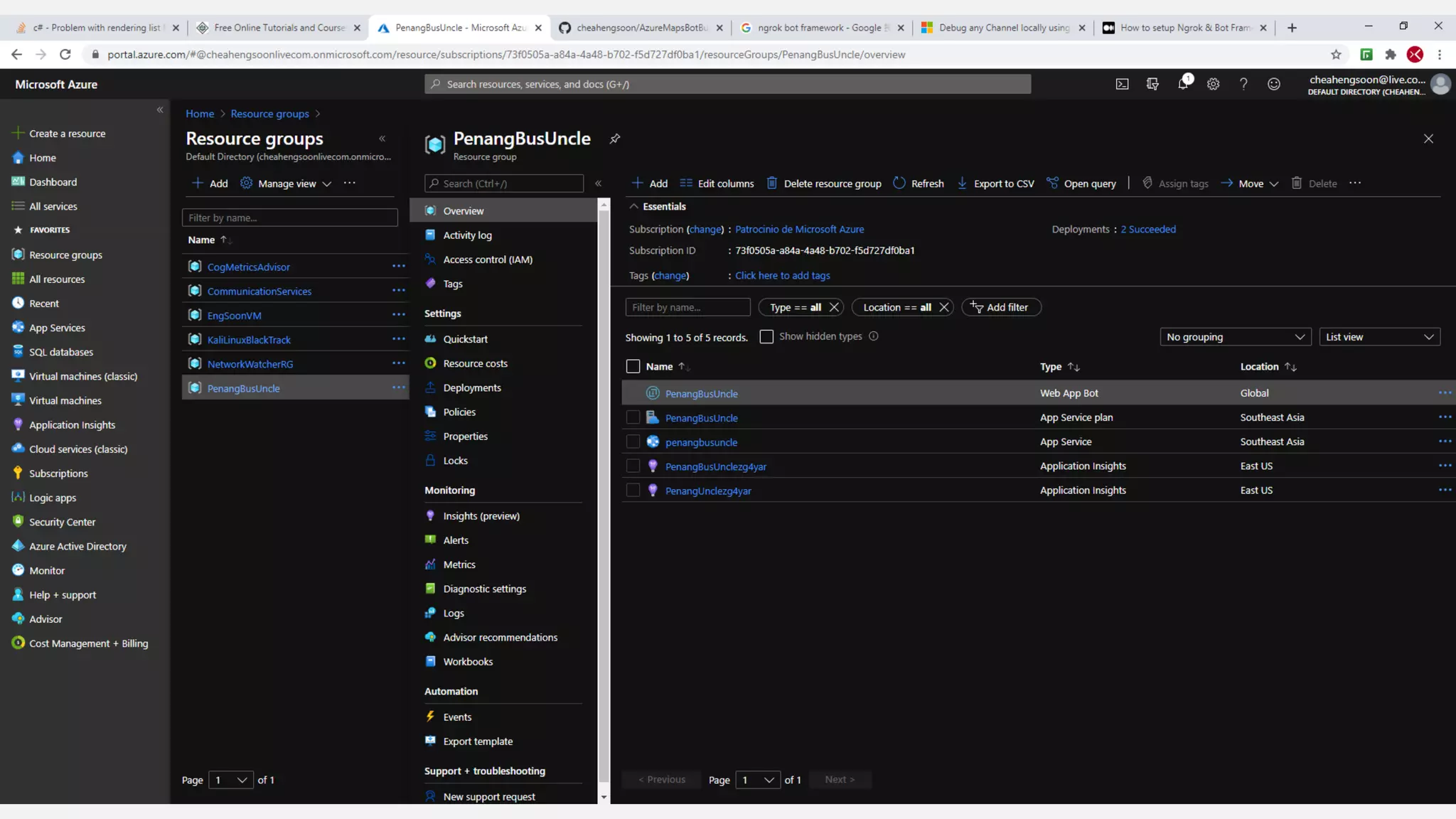This screenshot has width=1456, height=819.
Task: Open the No grouping dropdown
Action: point(1235,337)
